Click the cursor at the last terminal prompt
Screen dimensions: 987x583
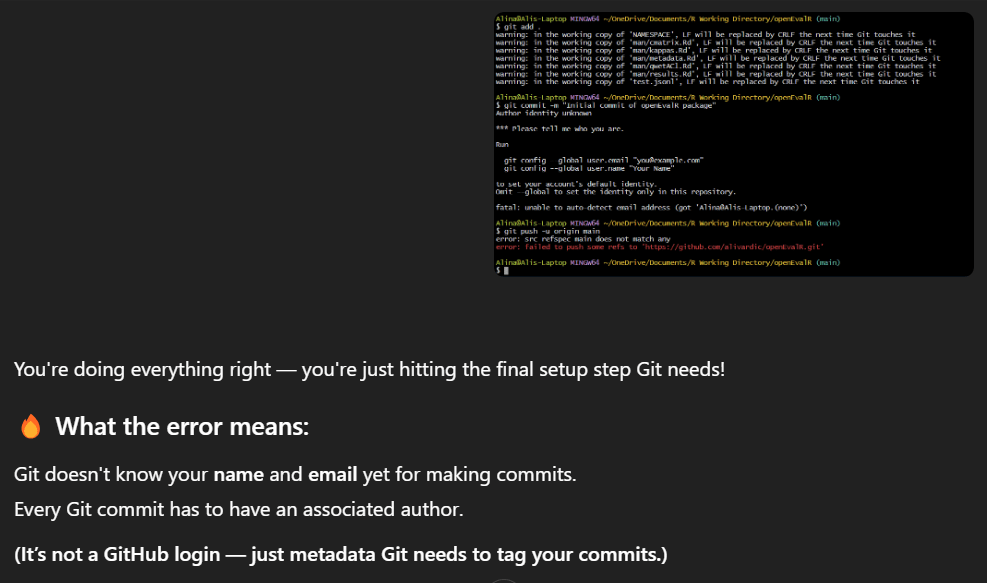(x=506, y=270)
